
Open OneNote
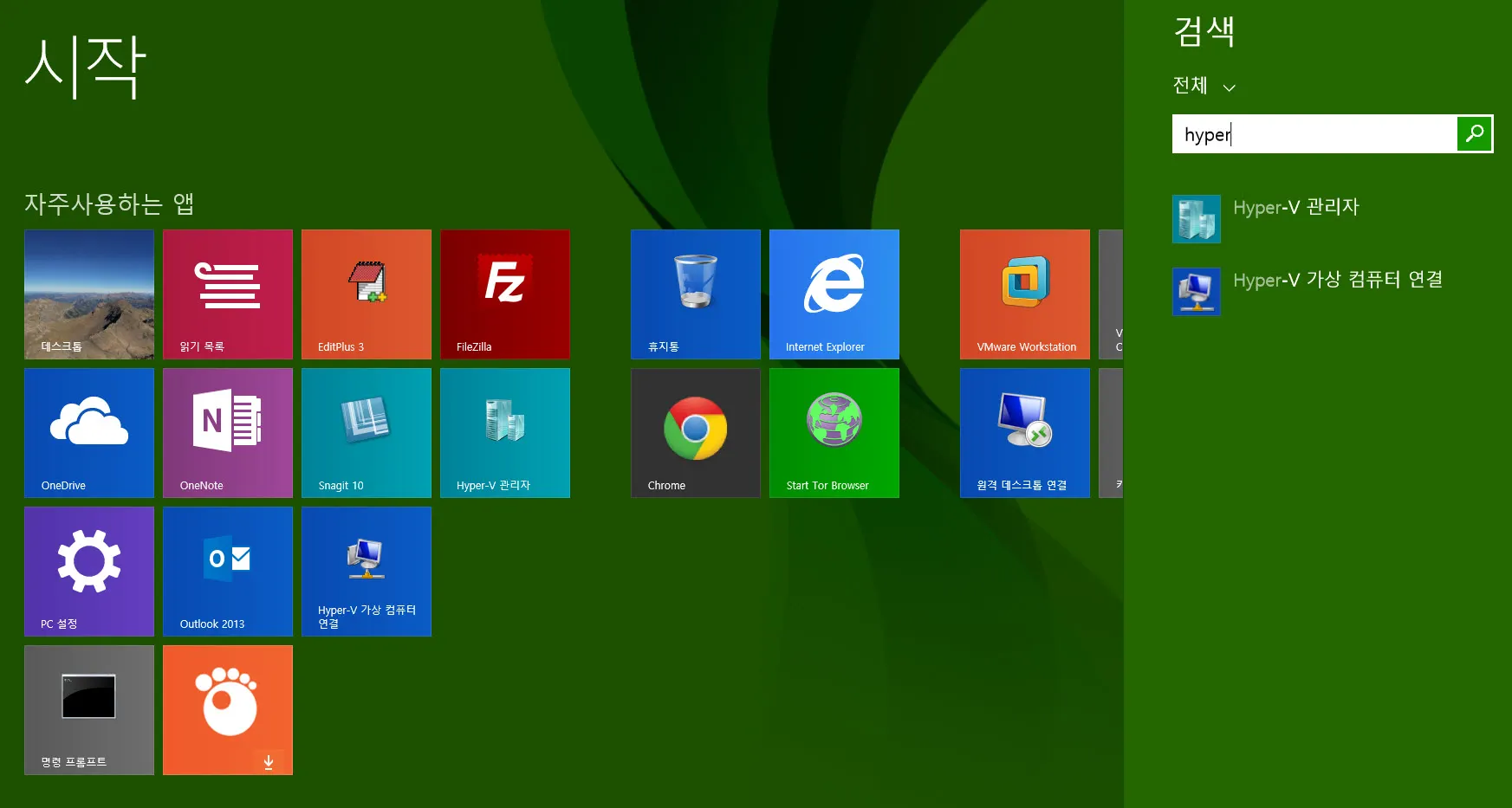(x=227, y=433)
